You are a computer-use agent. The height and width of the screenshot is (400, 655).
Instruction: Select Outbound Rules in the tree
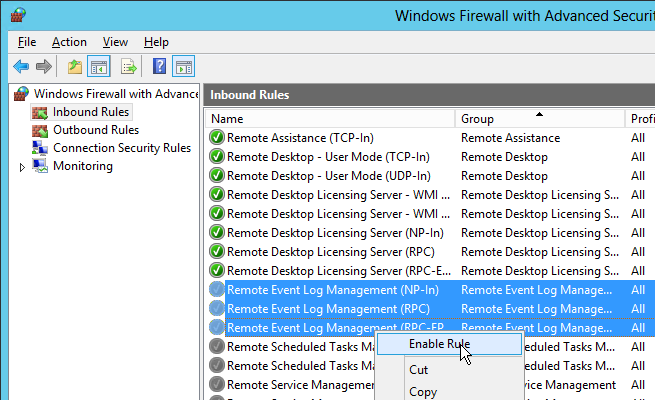point(96,130)
